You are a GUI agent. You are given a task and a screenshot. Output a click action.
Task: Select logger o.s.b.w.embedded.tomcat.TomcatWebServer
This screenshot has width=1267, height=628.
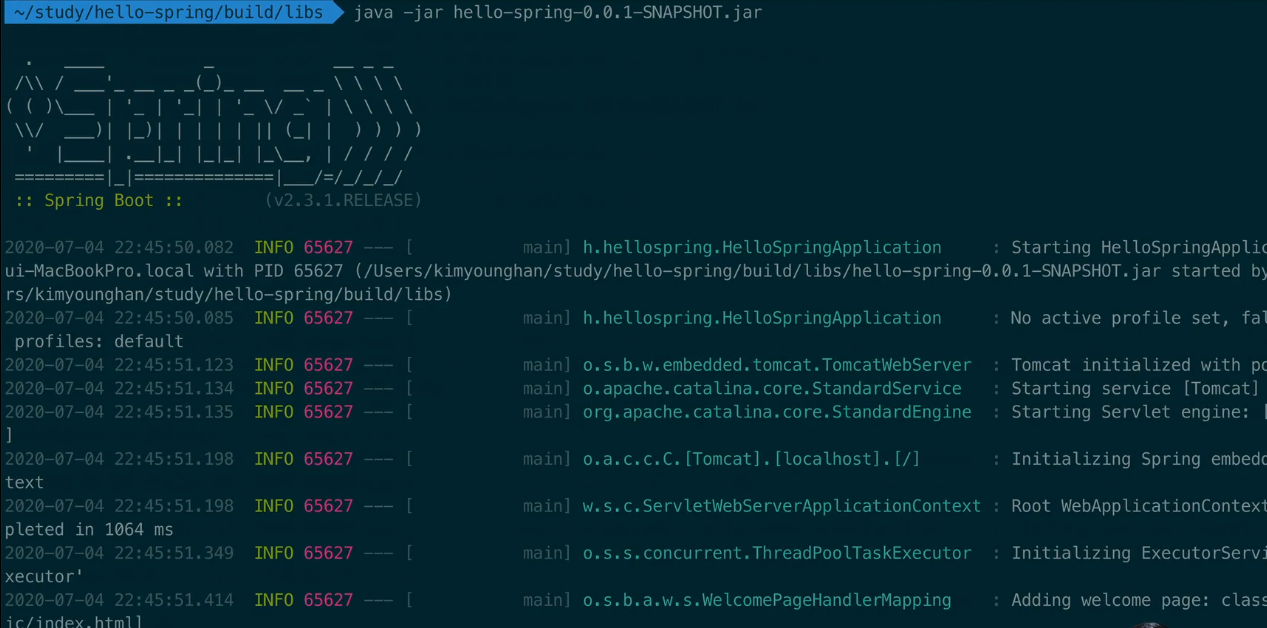click(777, 365)
